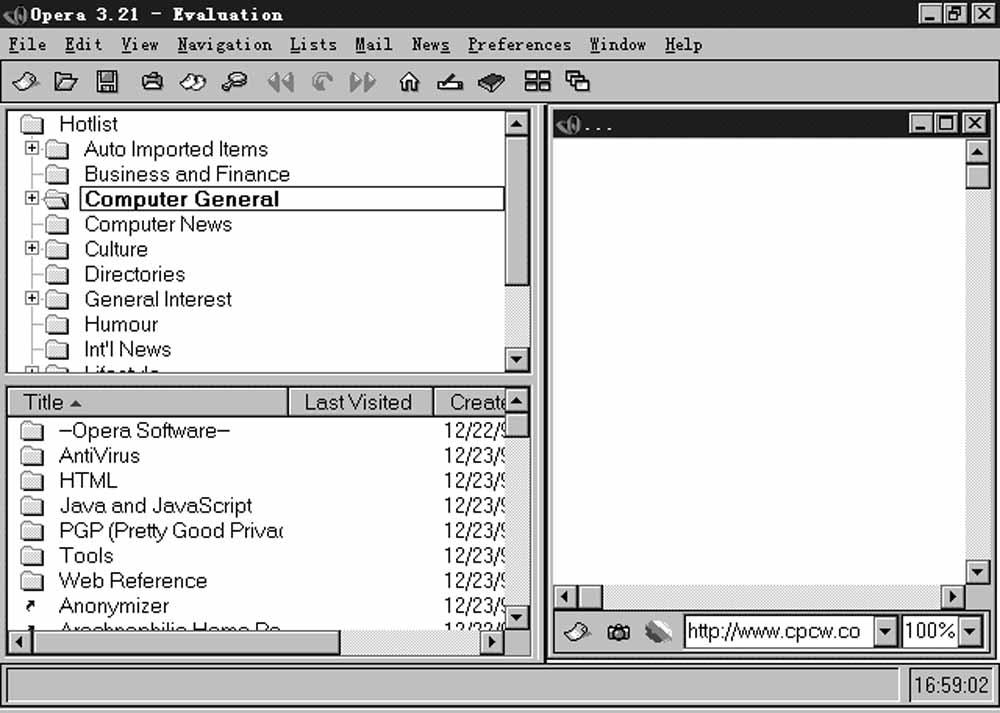Select the Directories folder
Screen dimensions: 1000x713
(135, 274)
